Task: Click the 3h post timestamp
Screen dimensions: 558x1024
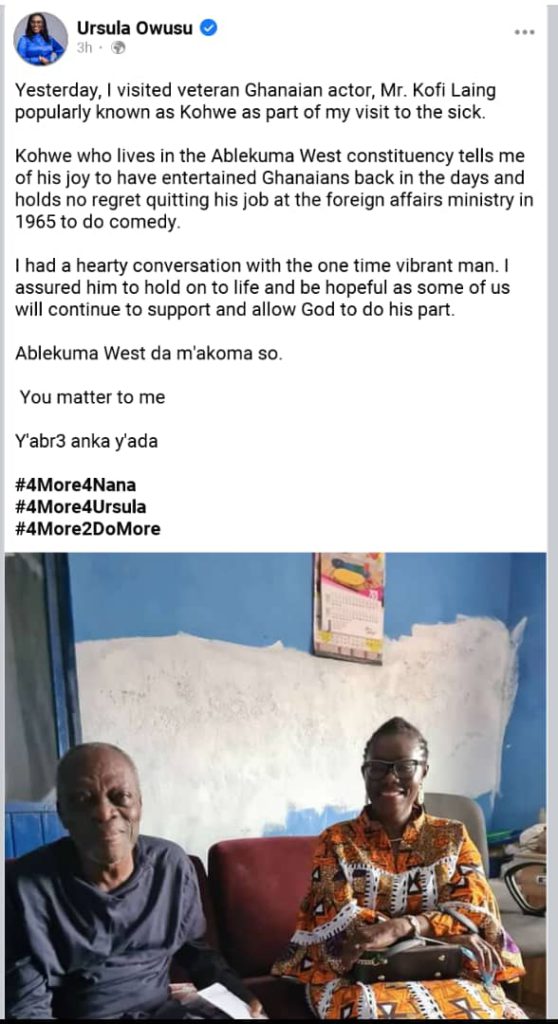Action: click(x=84, y=48)
